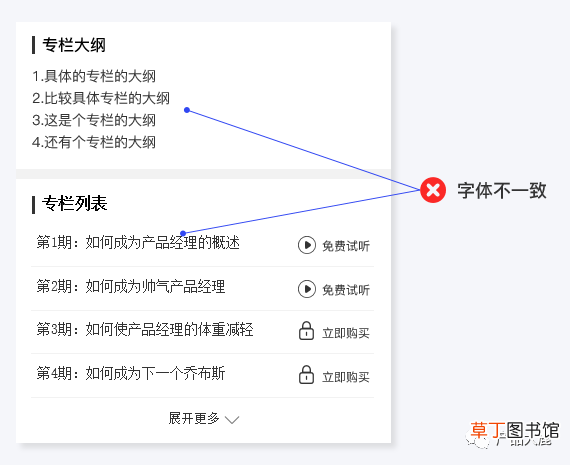Select outline item 4.还有个专栏的大纲

click(94, 142)
